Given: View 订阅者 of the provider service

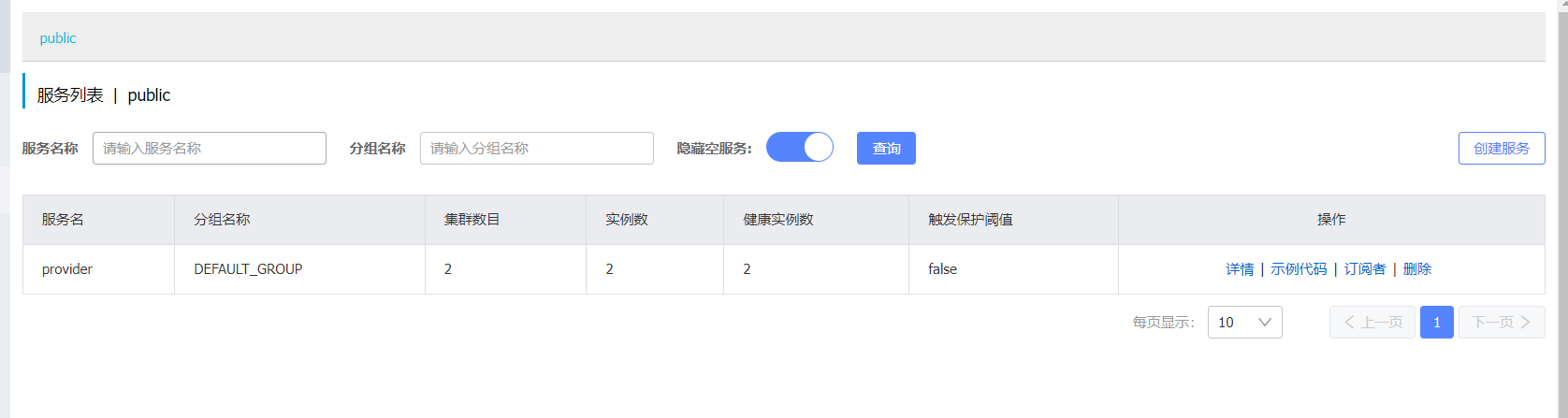Looking at the screenshot, I should click(x=1365, y=269).
